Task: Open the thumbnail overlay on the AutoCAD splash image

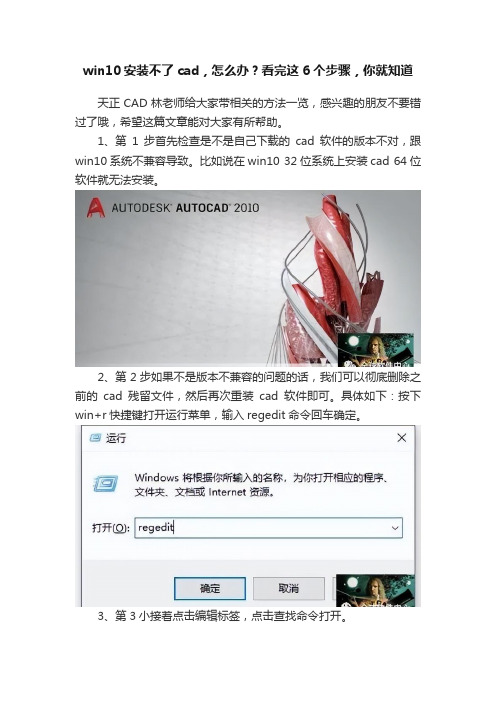Action: pyautogui.click(x=376, y=350)
